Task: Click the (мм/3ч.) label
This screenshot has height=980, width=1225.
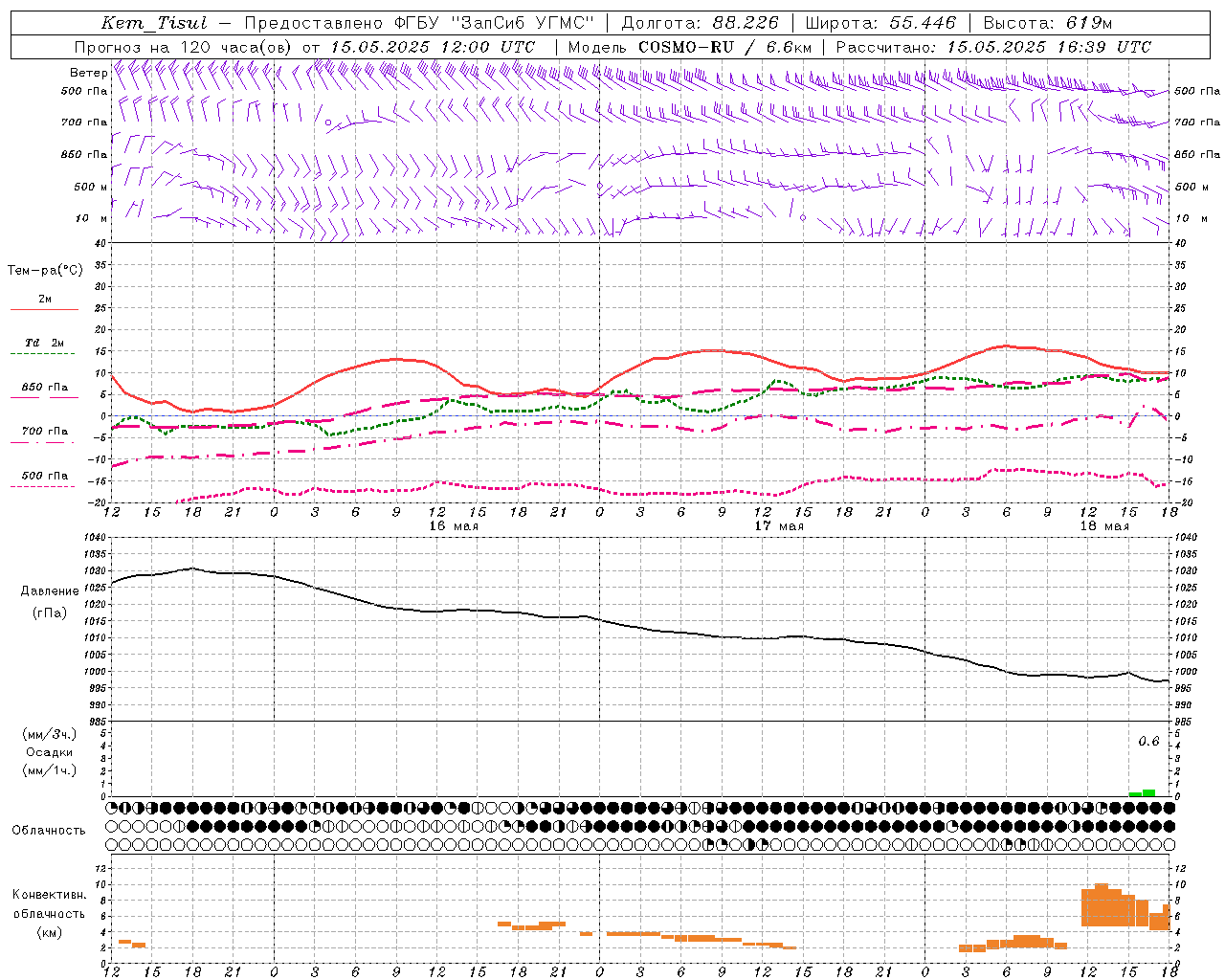Action: pyautogui.click(x=50, y=734)
